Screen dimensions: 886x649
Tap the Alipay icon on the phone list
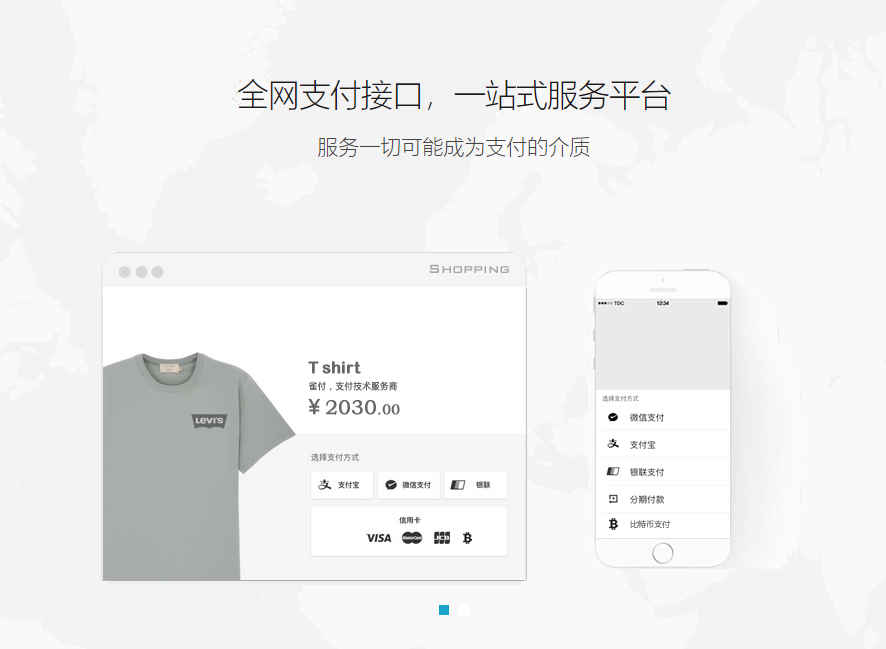coord(613,444)
